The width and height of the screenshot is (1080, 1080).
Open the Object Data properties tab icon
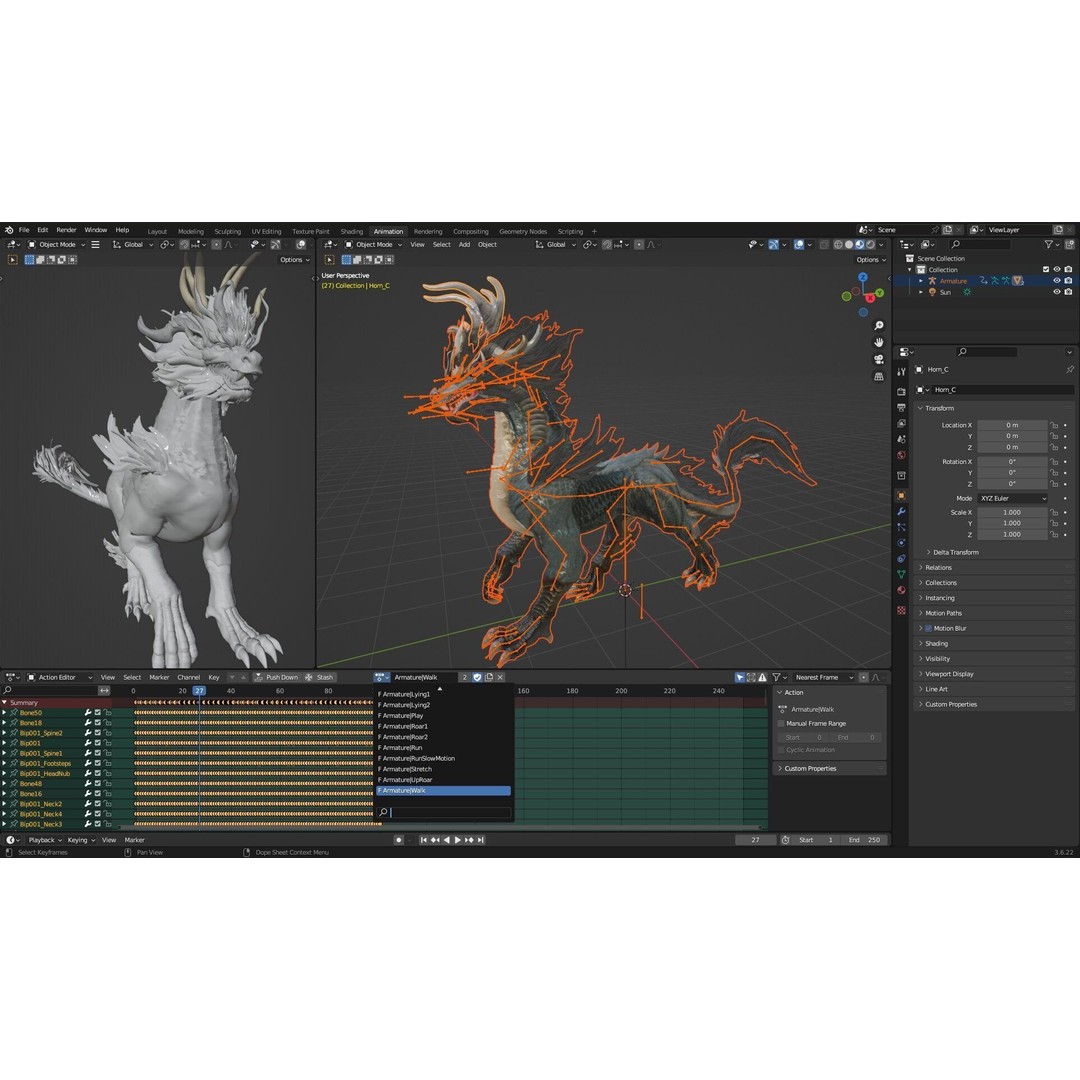click(901, 574)
